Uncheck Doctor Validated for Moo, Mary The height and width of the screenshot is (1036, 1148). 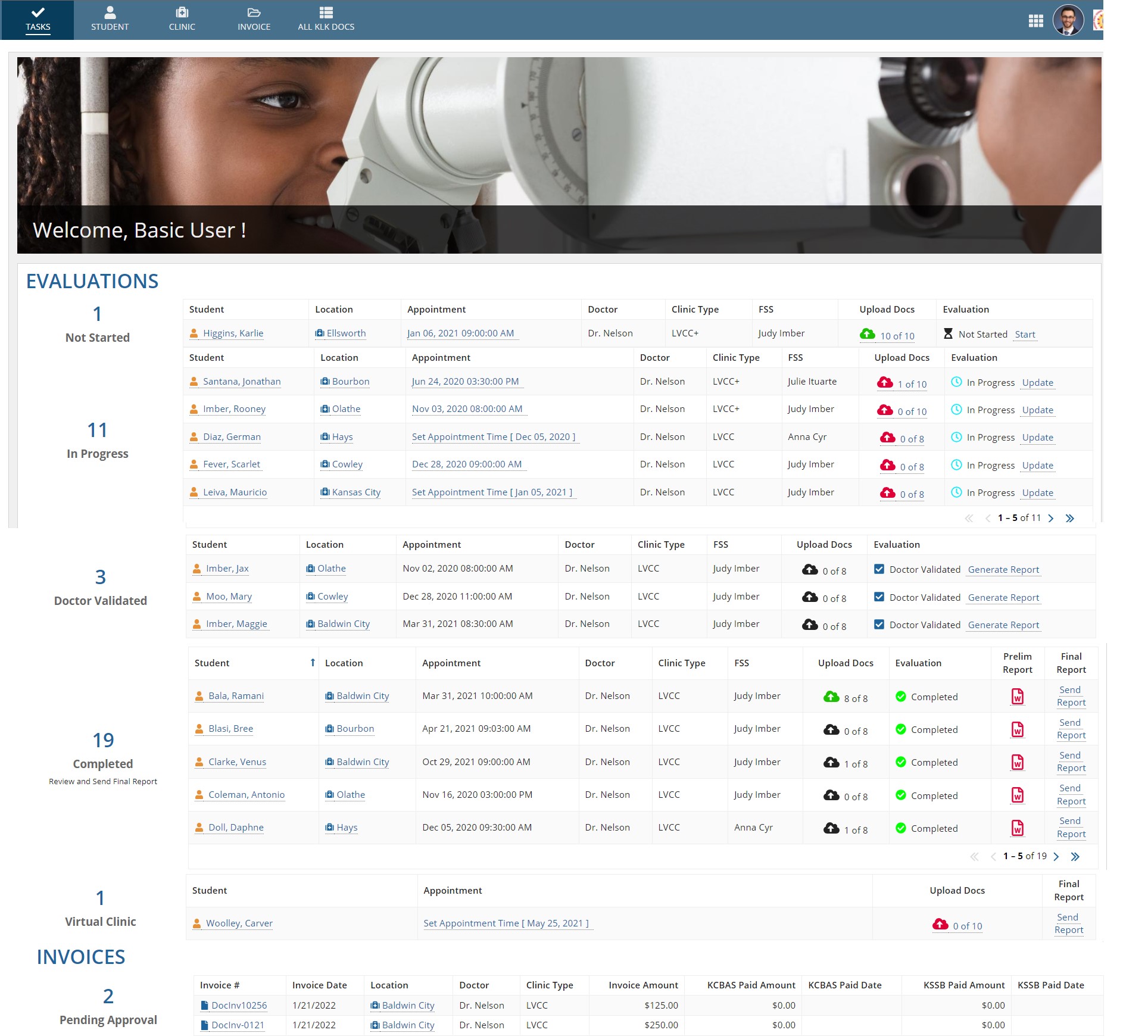tap(879, 597)
